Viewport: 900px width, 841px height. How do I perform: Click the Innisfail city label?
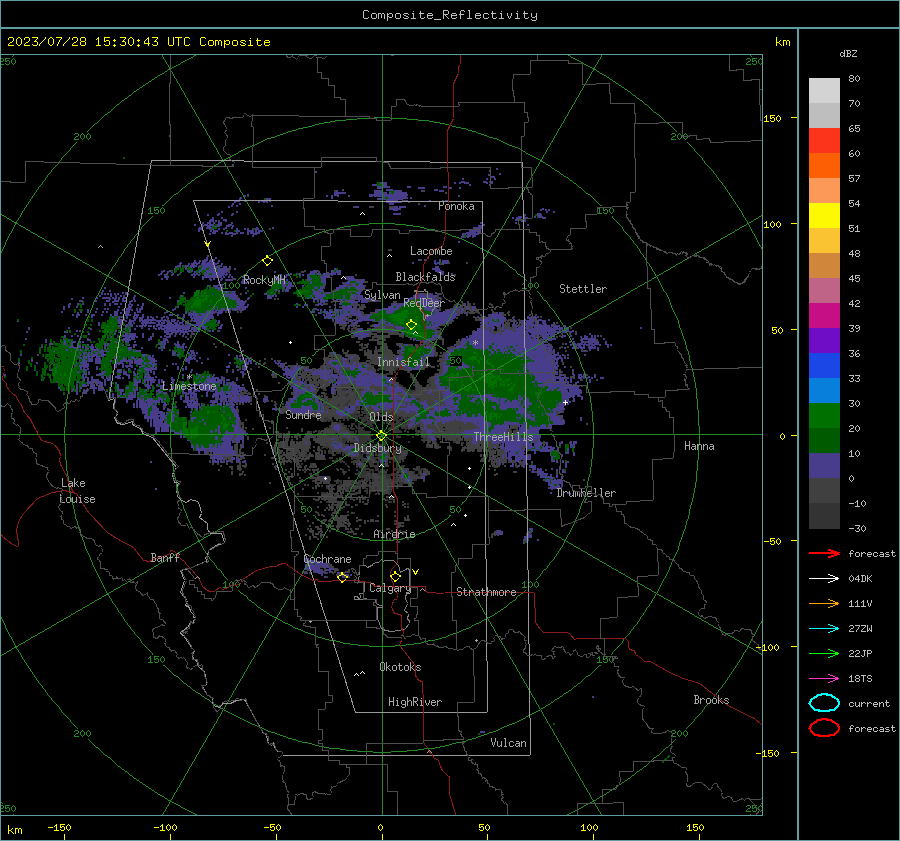(403, 362)
